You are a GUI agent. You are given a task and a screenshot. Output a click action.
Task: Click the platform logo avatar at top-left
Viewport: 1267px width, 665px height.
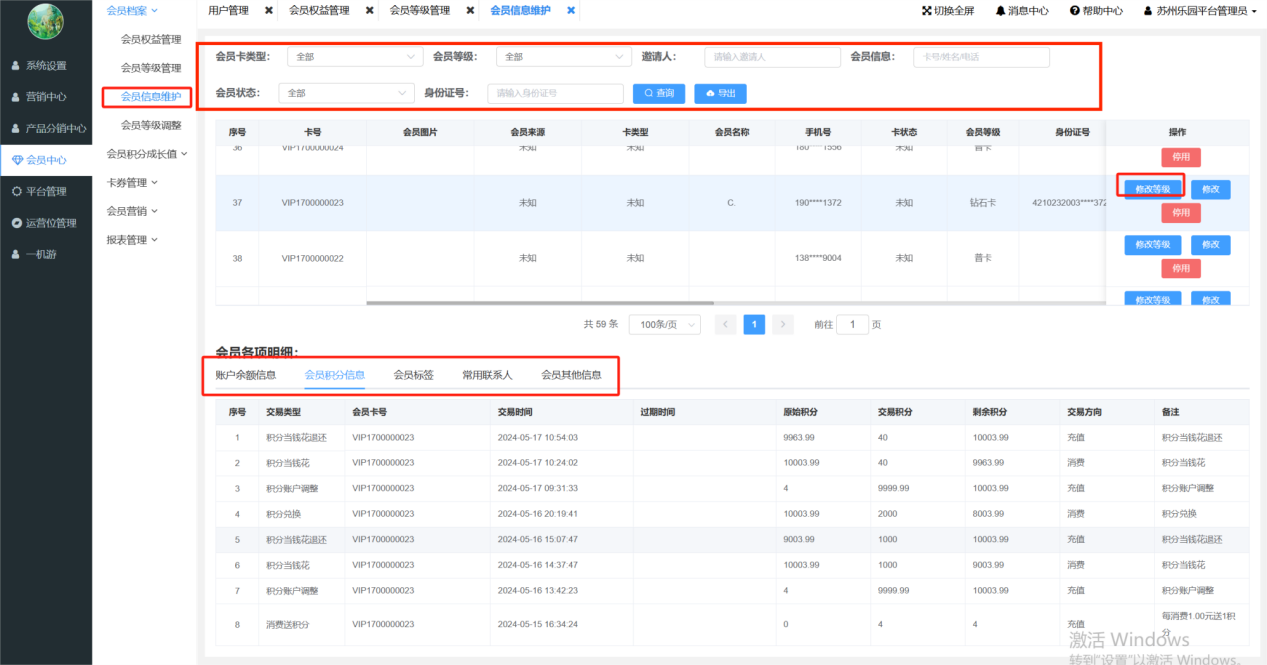tap(45, 22)
